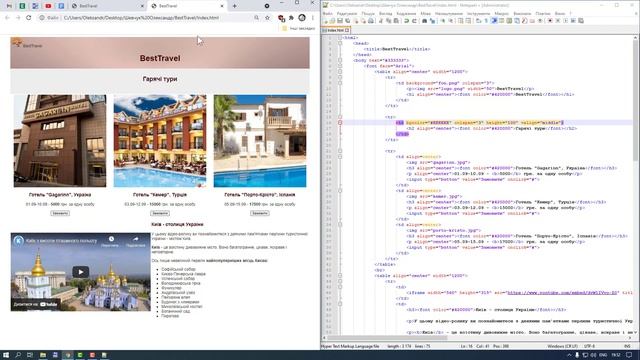Zoom in the editor text
This screenshot has height=360, width=640.
[442, 20]
